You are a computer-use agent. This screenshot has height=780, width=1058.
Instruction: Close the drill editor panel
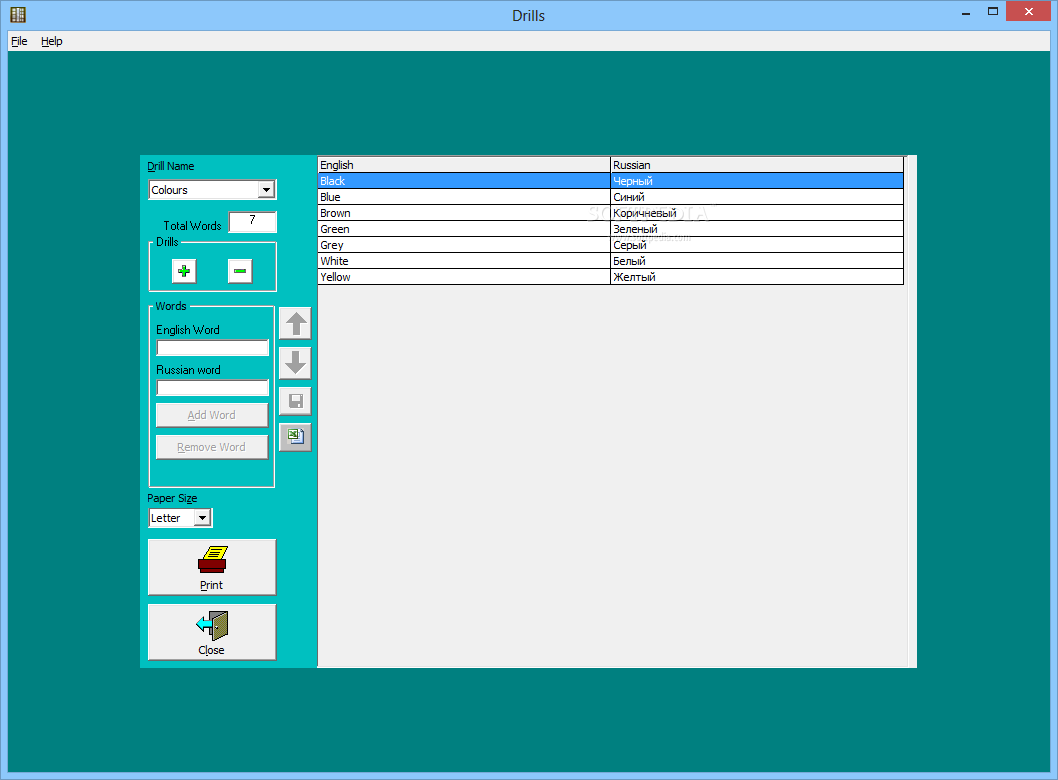point(212,632)
